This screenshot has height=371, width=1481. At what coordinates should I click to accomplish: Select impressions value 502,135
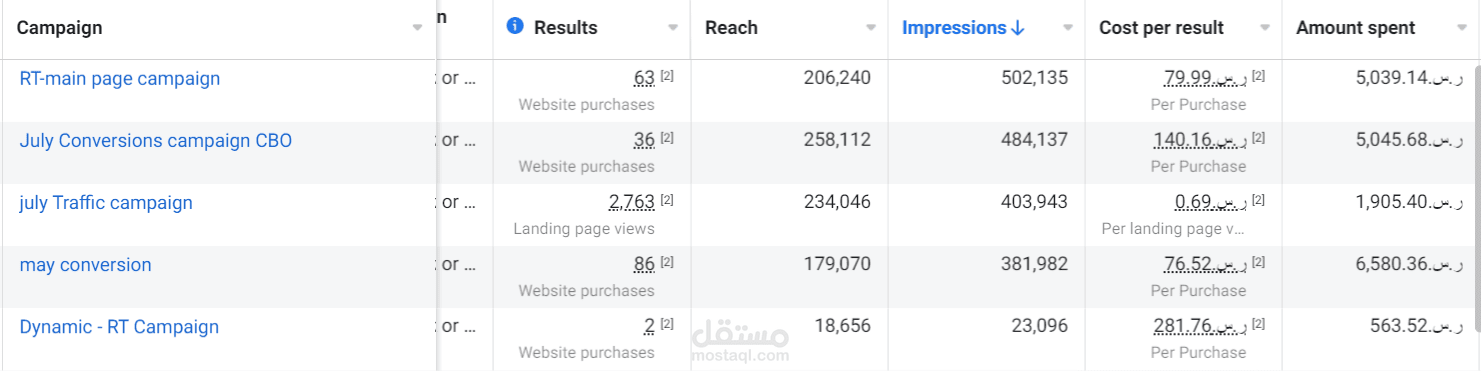1035,78
